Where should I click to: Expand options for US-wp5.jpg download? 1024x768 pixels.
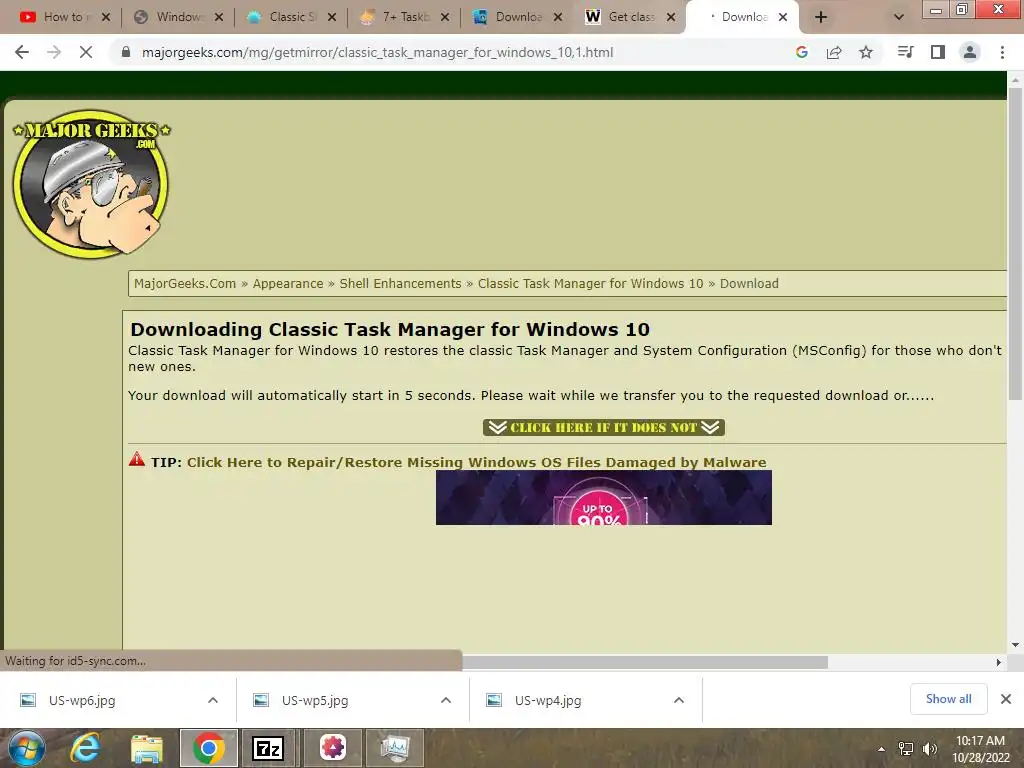tap(446, 700)
